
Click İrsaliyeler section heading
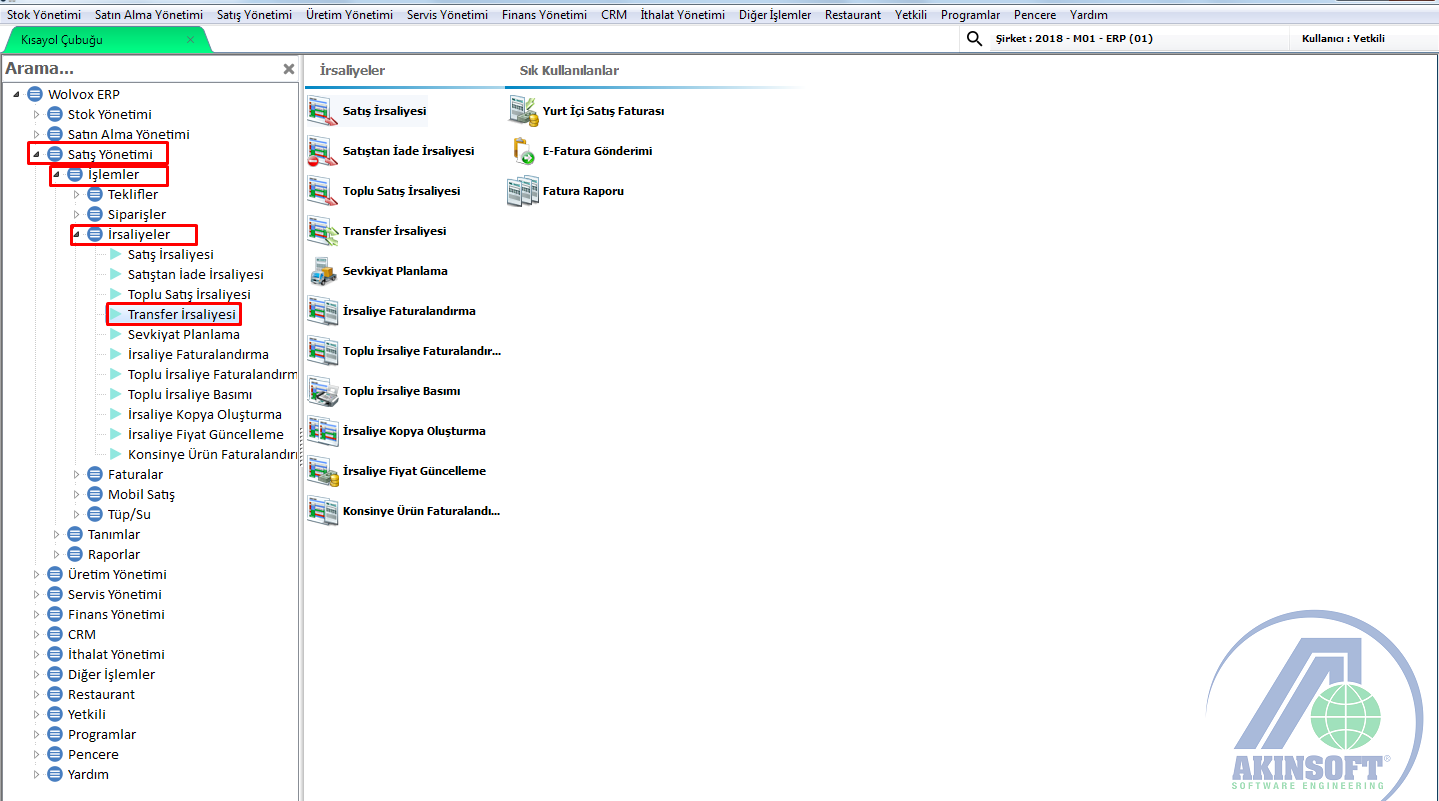coord(352,70)
